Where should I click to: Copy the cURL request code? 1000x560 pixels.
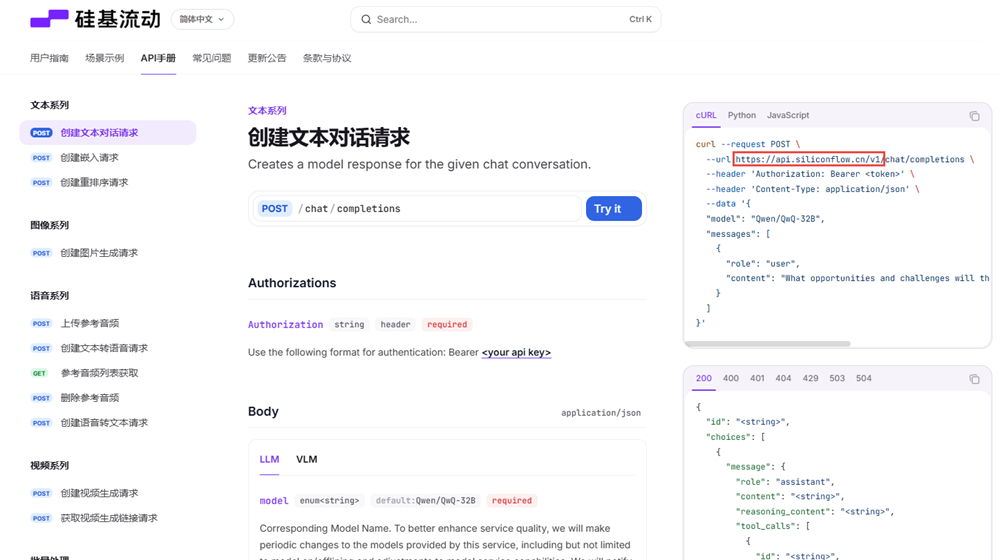click(974, 116)
